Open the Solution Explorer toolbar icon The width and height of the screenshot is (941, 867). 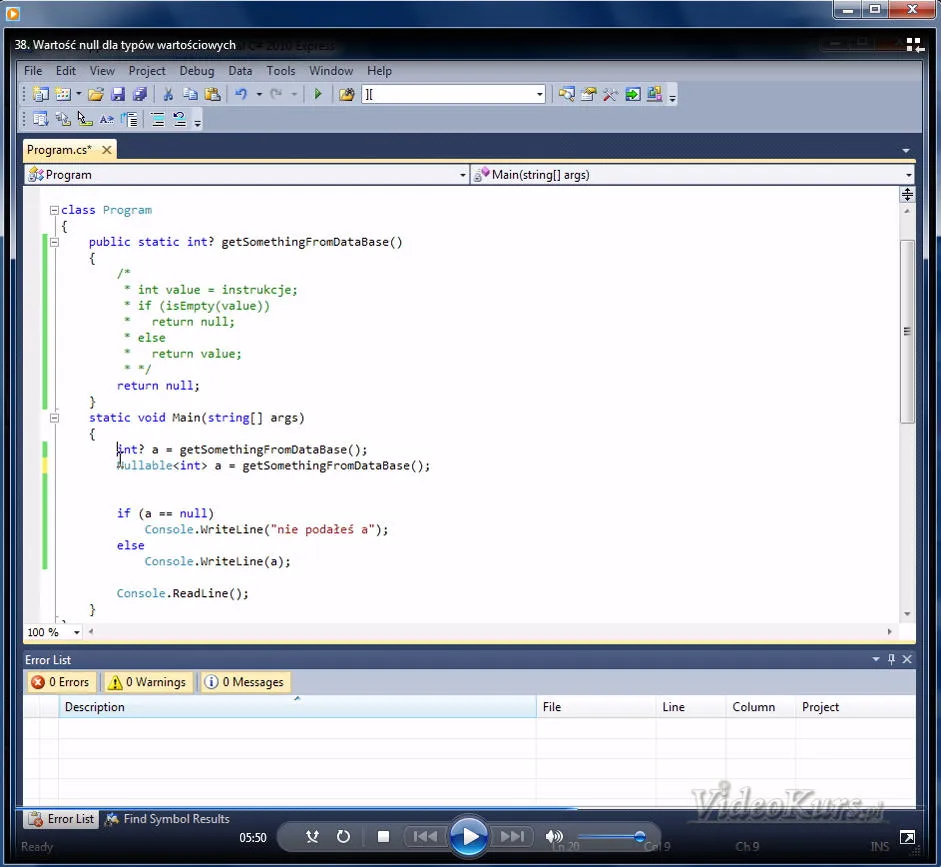[567, 94]
